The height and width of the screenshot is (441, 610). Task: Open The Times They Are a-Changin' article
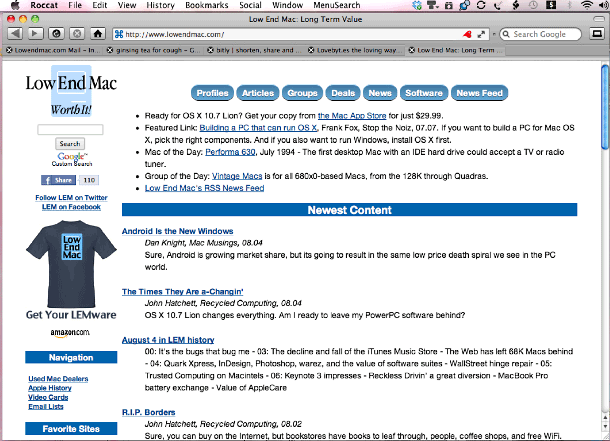click(182, 292)
